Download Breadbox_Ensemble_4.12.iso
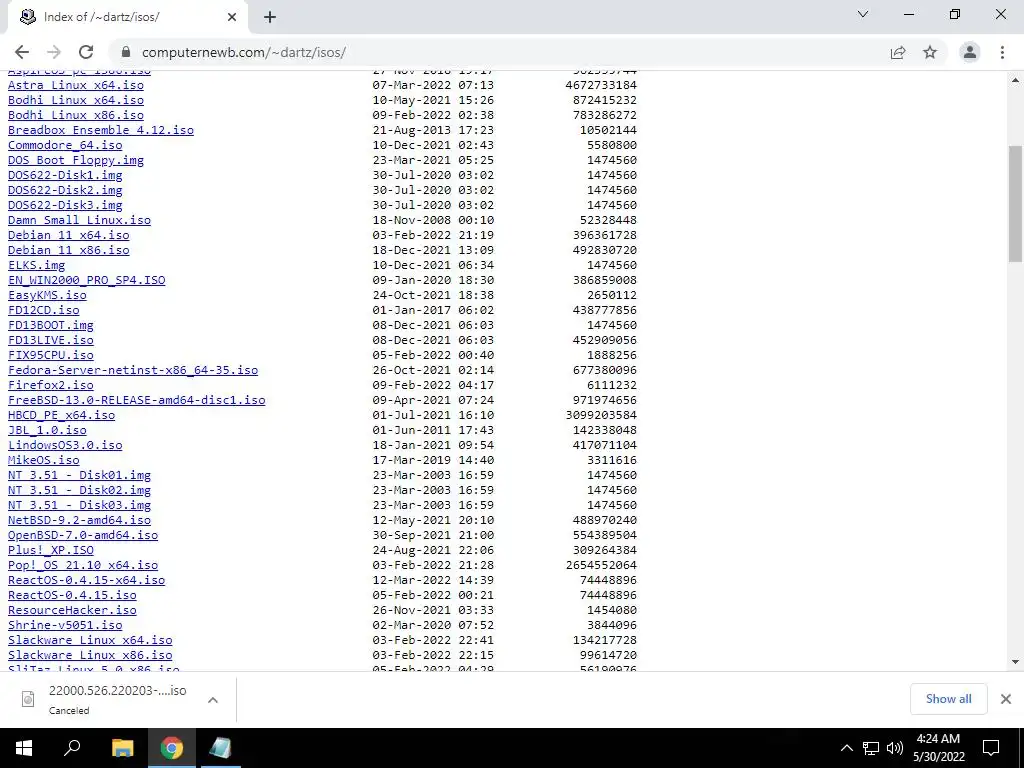1024x768 pixels. tap(101, 130)
